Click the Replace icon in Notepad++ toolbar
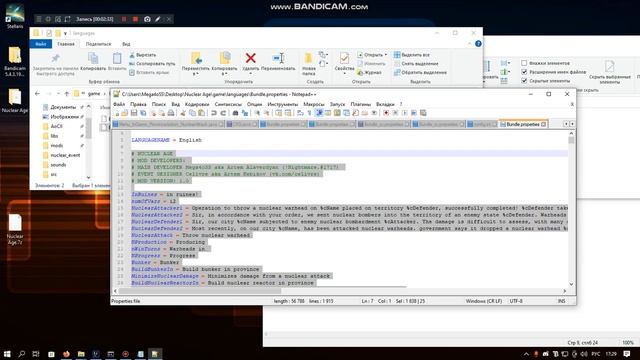This screenshot has width=640, height=360. click(x=245, y=113)
